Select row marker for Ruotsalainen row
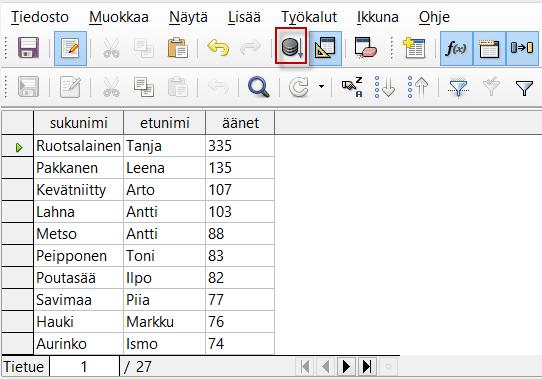Image resolution: width=542 pixels, height=379 pixels. 18,146
